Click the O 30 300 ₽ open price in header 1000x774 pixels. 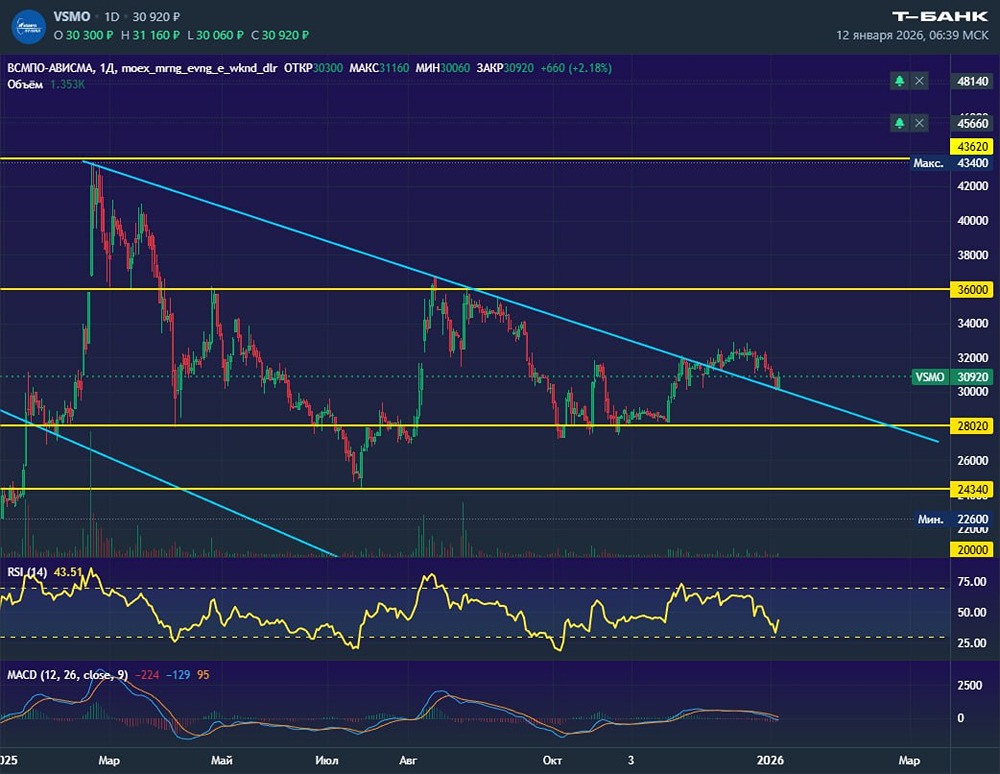click(83, 35)
